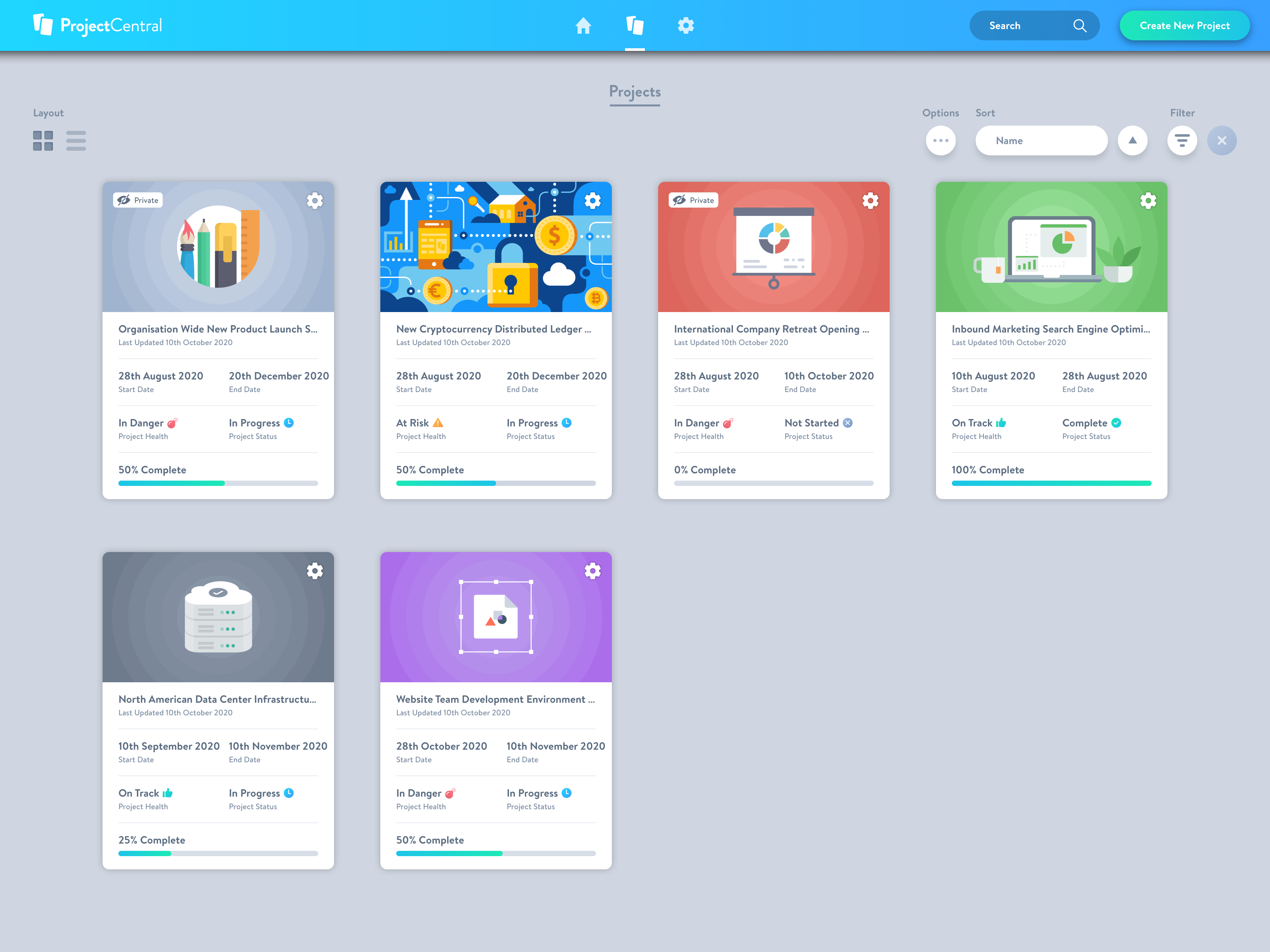Click In Danger bomb icon on Website Team card
Image resolution: width=1270 pixels, height=952 pixels.
pos(450,793)
